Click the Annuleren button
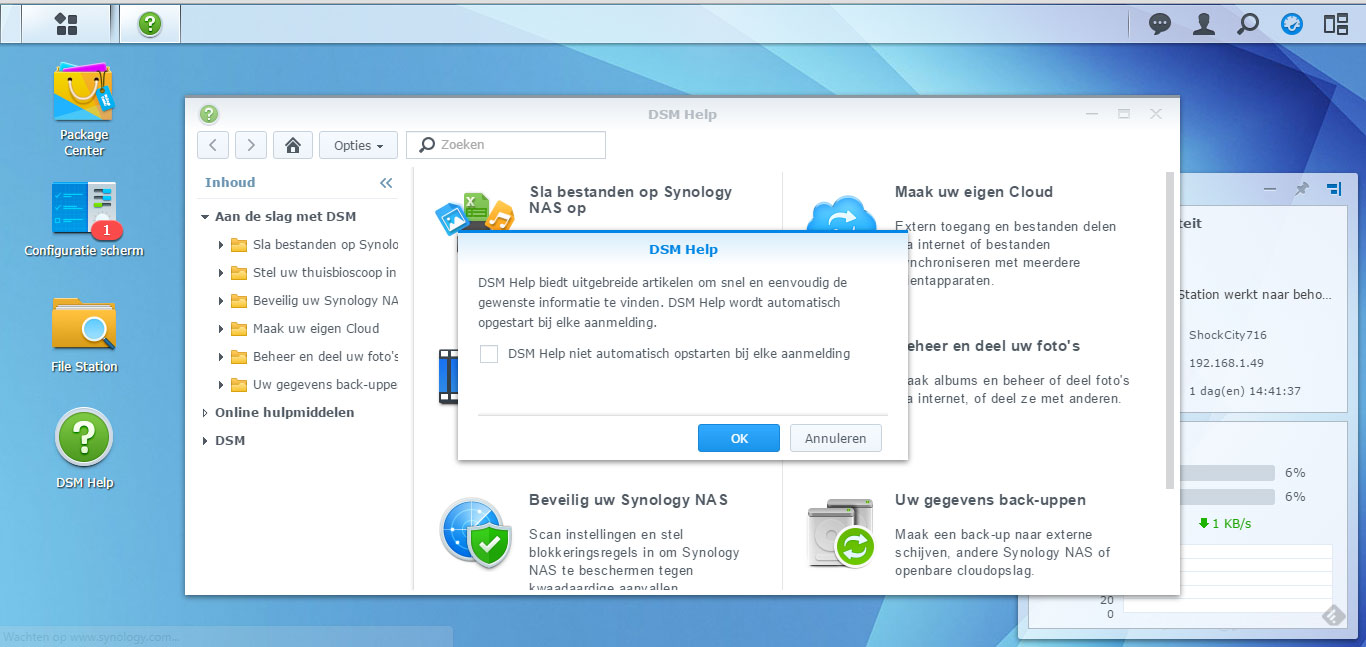Screen dimensions: 1366x647 [x=836, y=438]
